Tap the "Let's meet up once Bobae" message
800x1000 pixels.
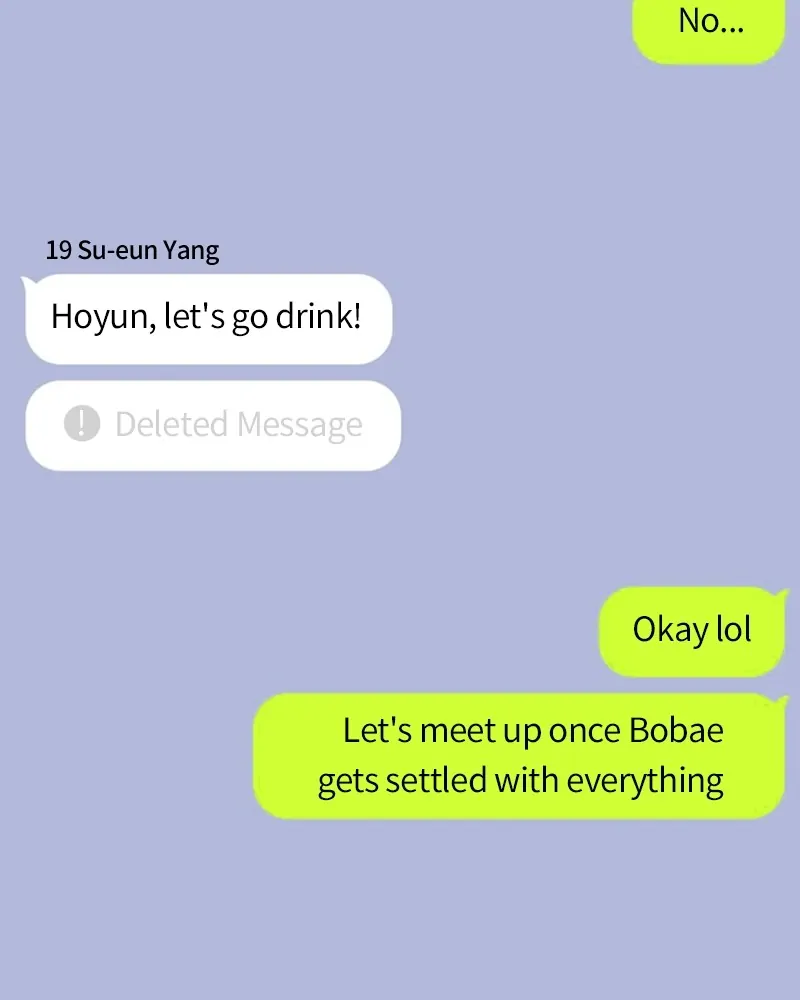(519, 756)
